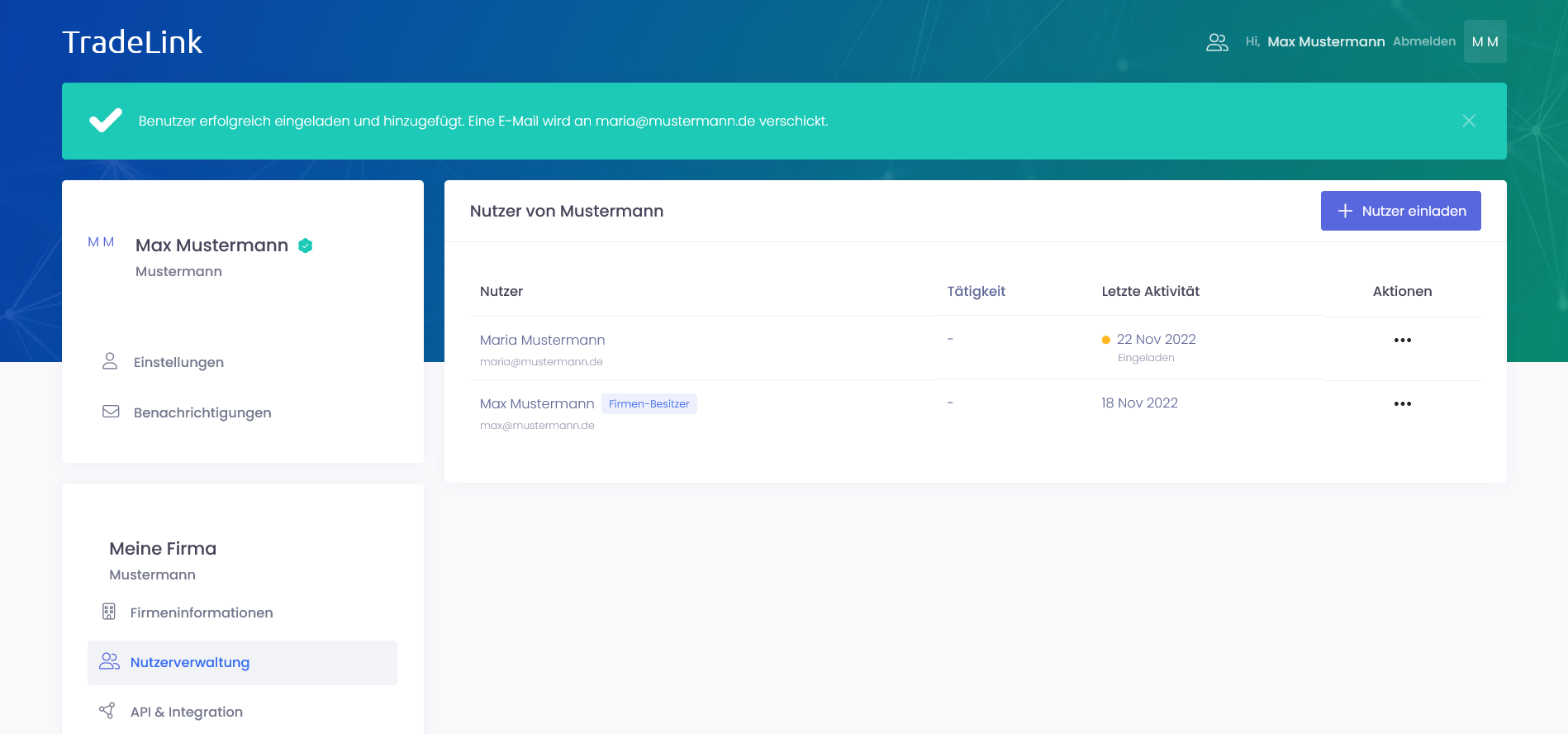
Task: Select Firmeninformationen menu item
Action: point(202,612)
